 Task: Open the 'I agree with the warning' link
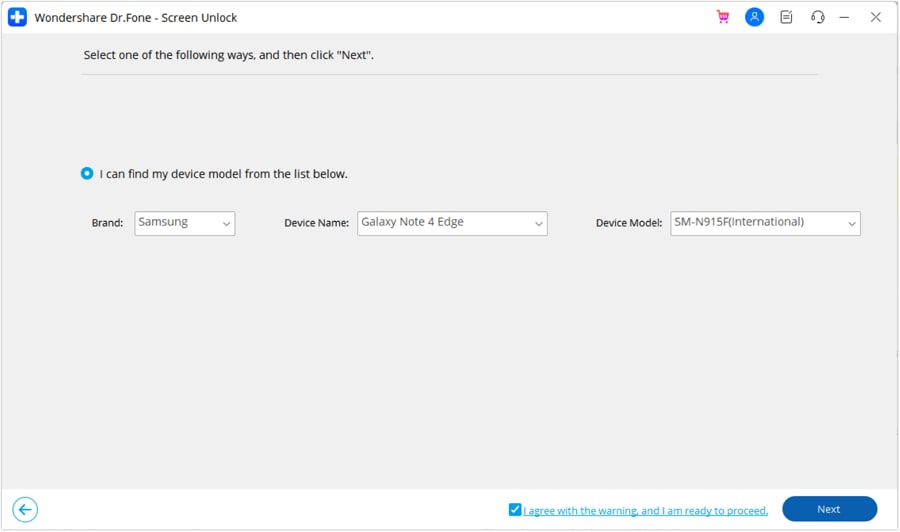point(645,510)
